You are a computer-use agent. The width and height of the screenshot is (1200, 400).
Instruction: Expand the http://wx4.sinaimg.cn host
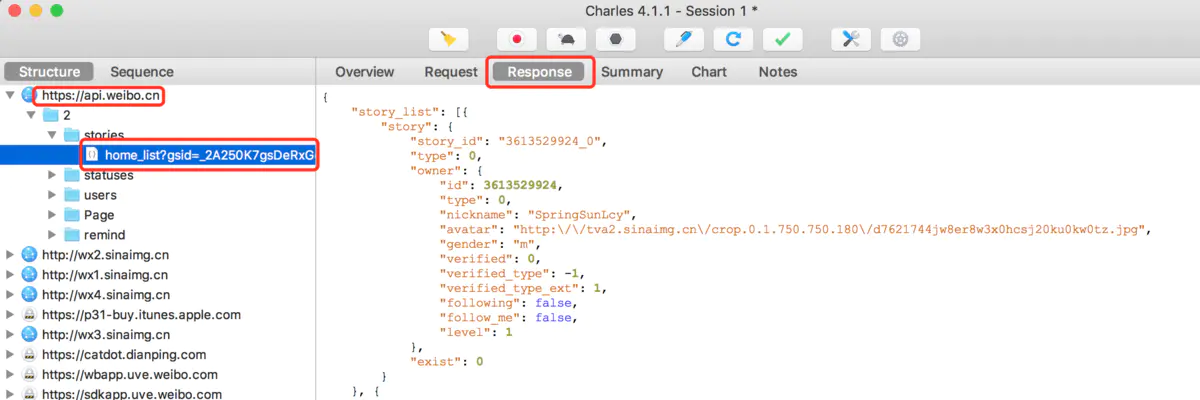(x=10, y=295)
